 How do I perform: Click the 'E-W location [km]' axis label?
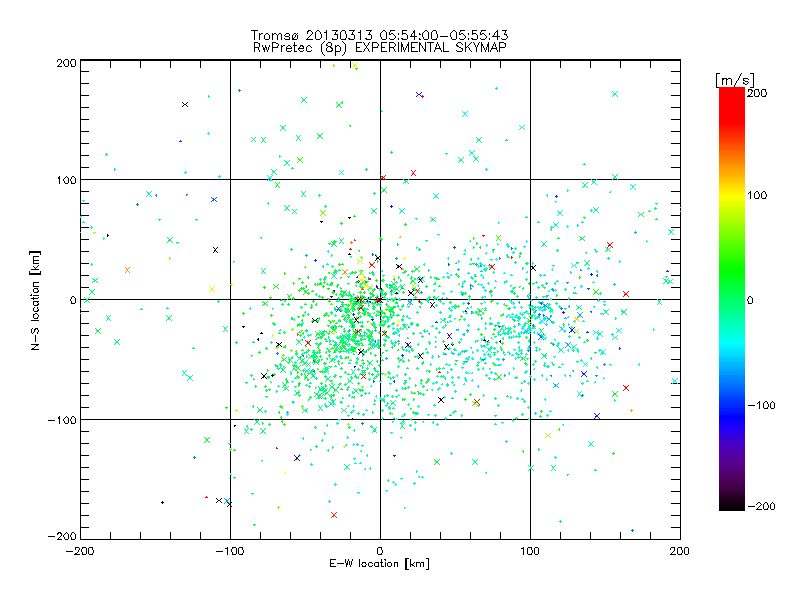coord(379,563)
